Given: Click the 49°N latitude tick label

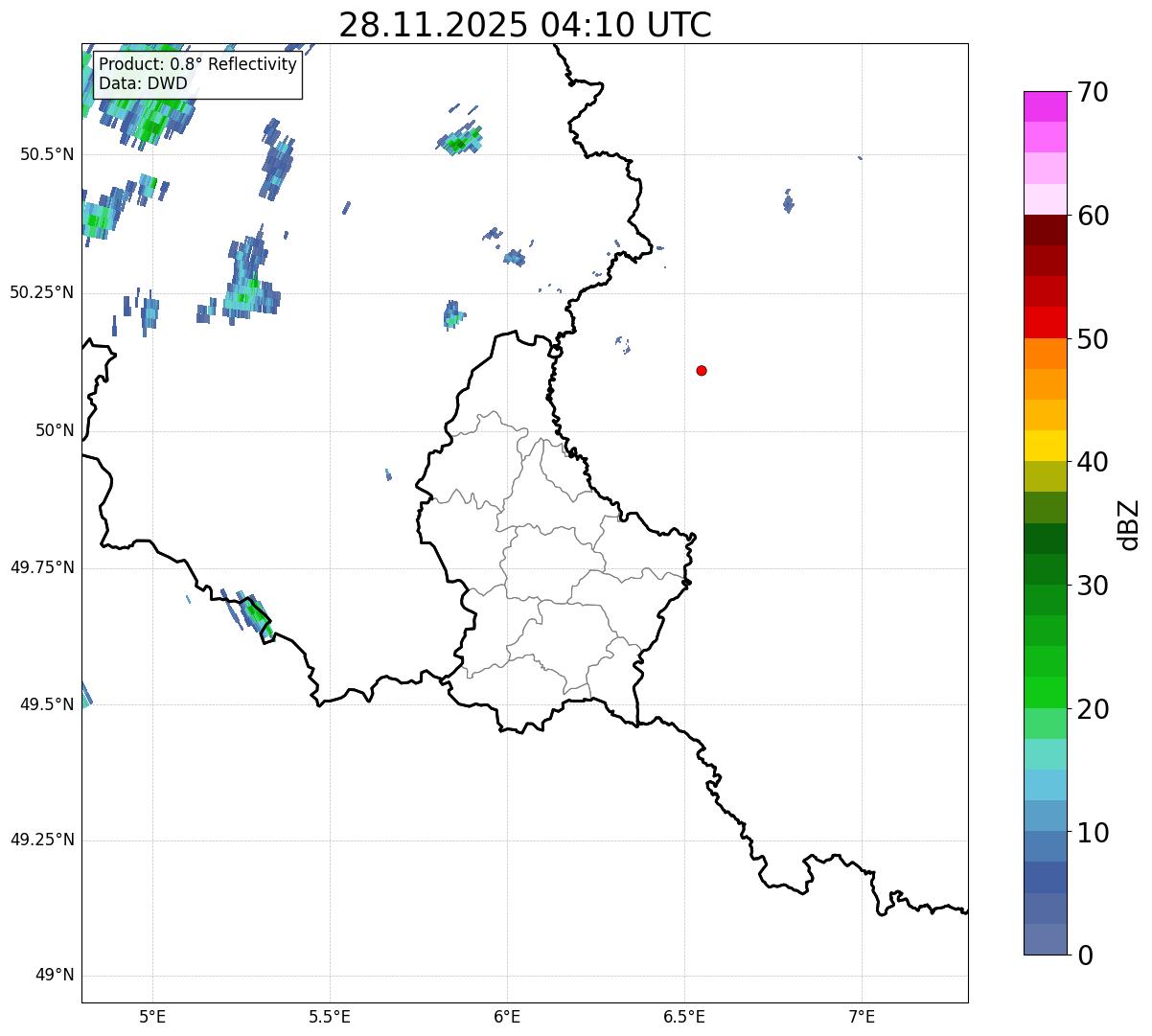Looking at the screenshot, I should 54,976.
